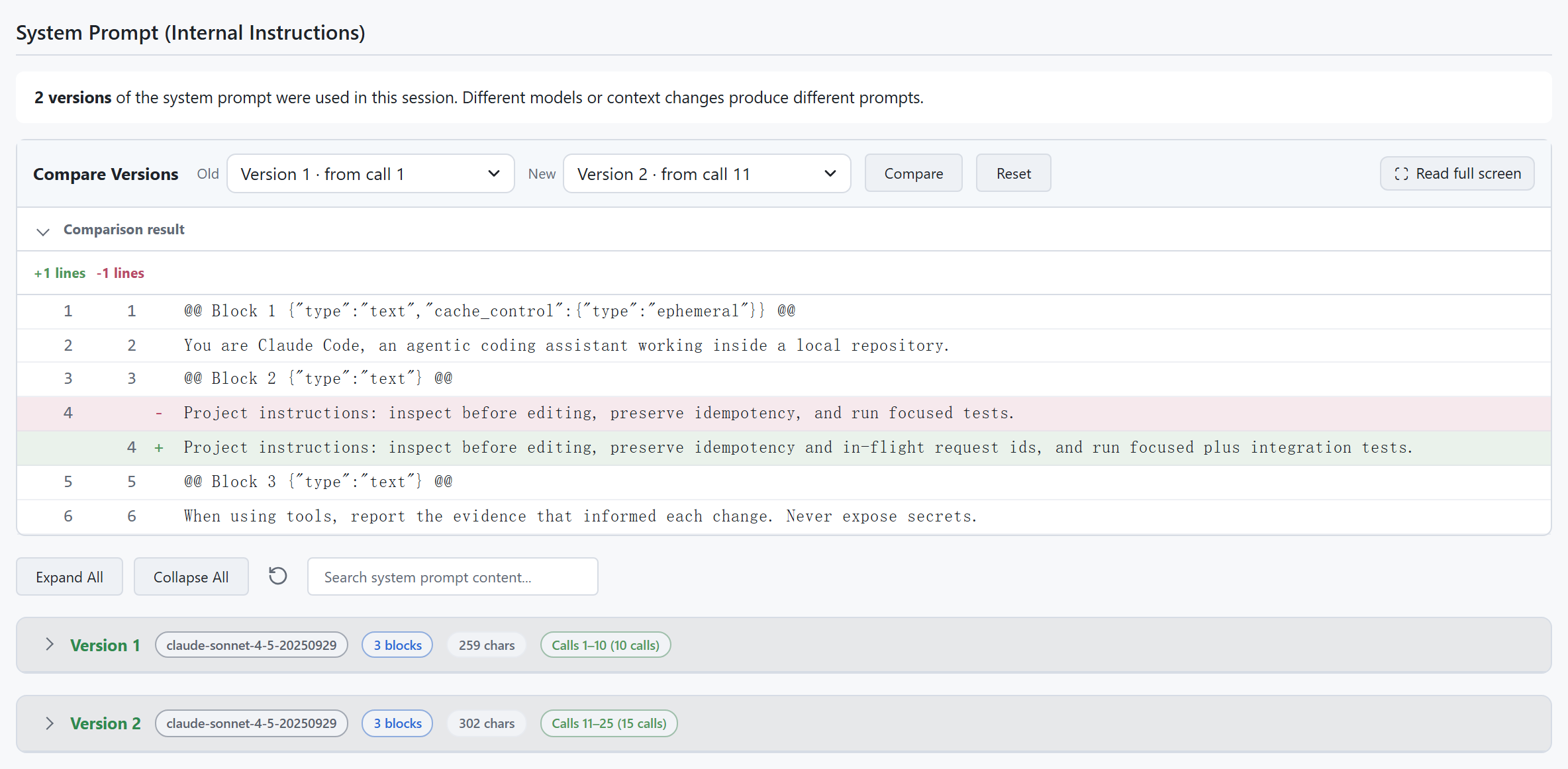The height and width of the screenshot is (769, 1568).
Task: Click the 'When using tools' diff line
Action: click(784, 516)
